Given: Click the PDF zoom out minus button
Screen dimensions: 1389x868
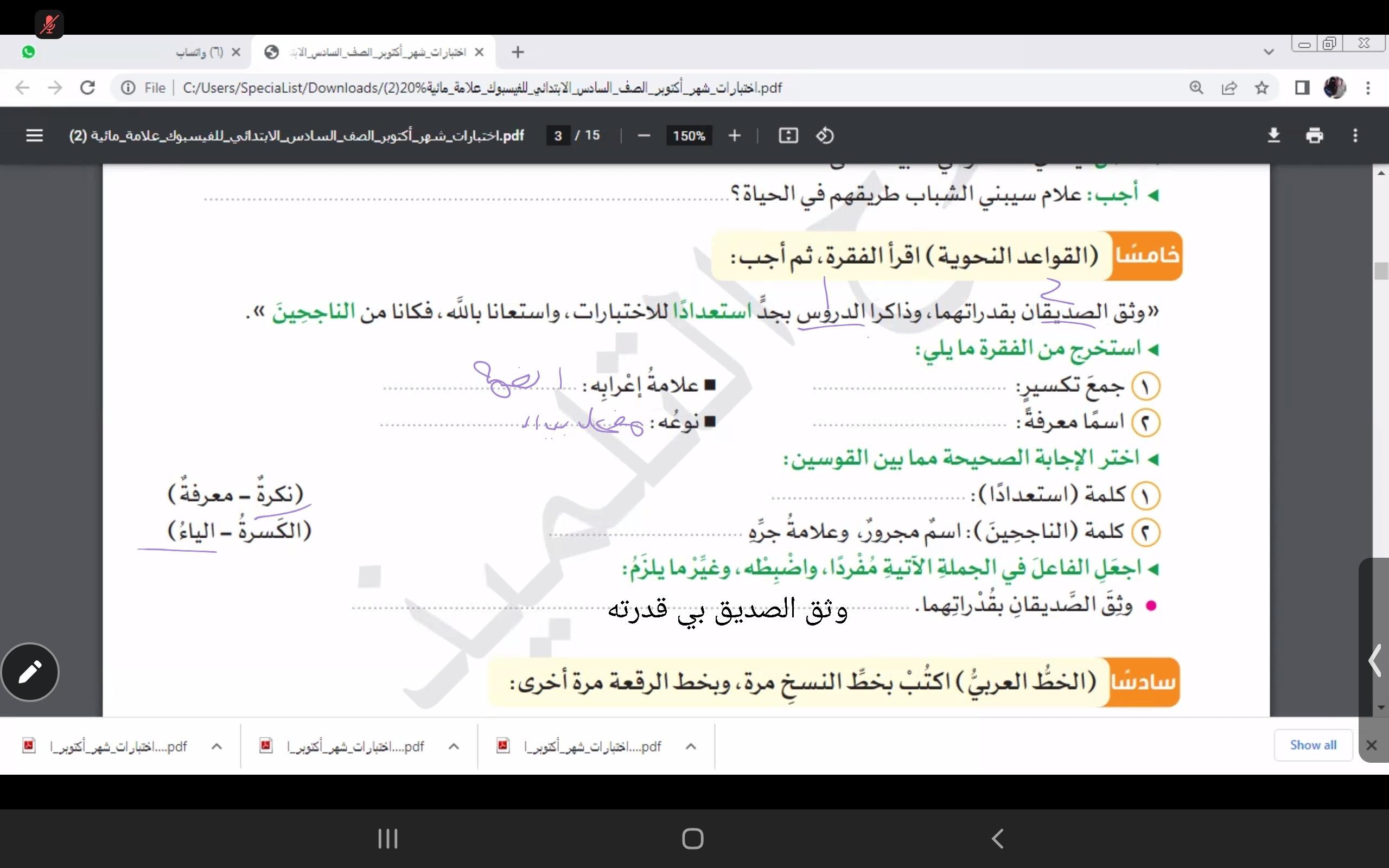Looking at the screenshot, I should (x=643, y=136).
